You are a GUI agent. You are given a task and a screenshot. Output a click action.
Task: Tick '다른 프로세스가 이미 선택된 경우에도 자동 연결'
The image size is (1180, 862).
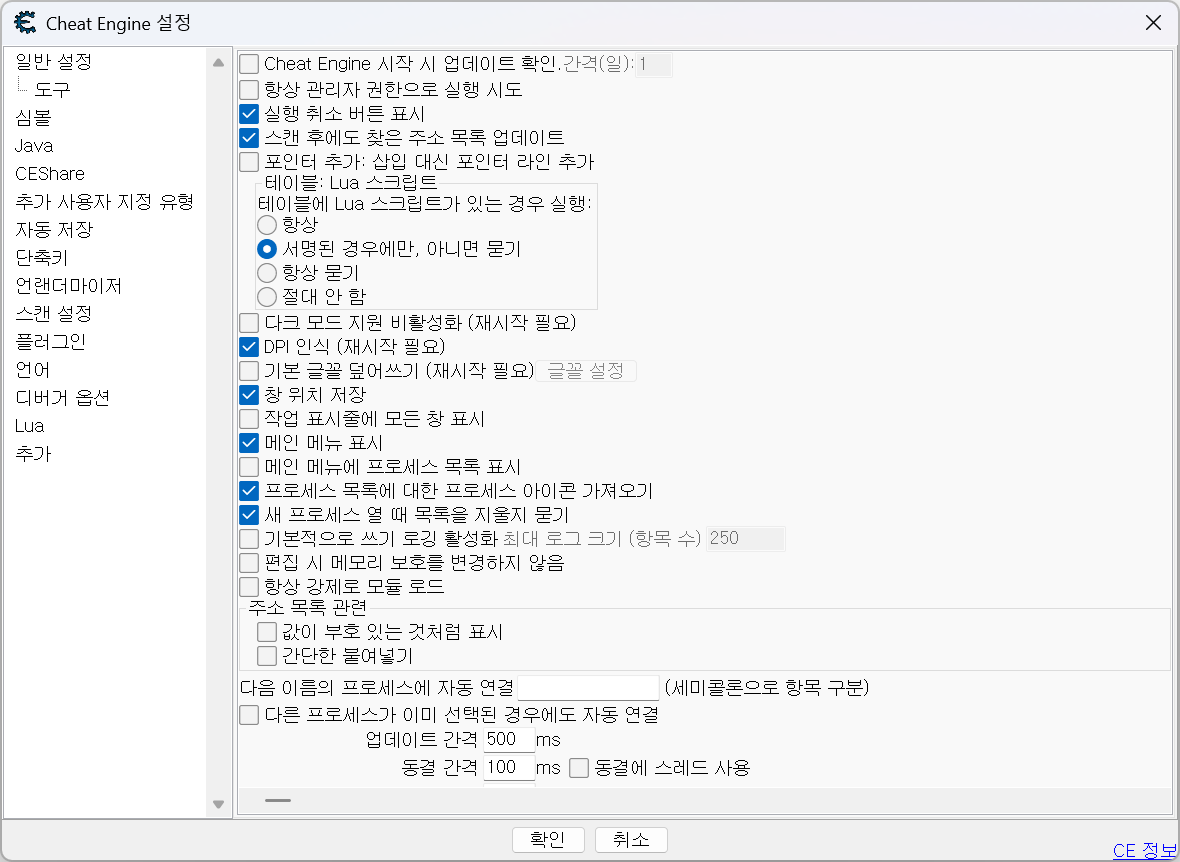click(249, 714)
